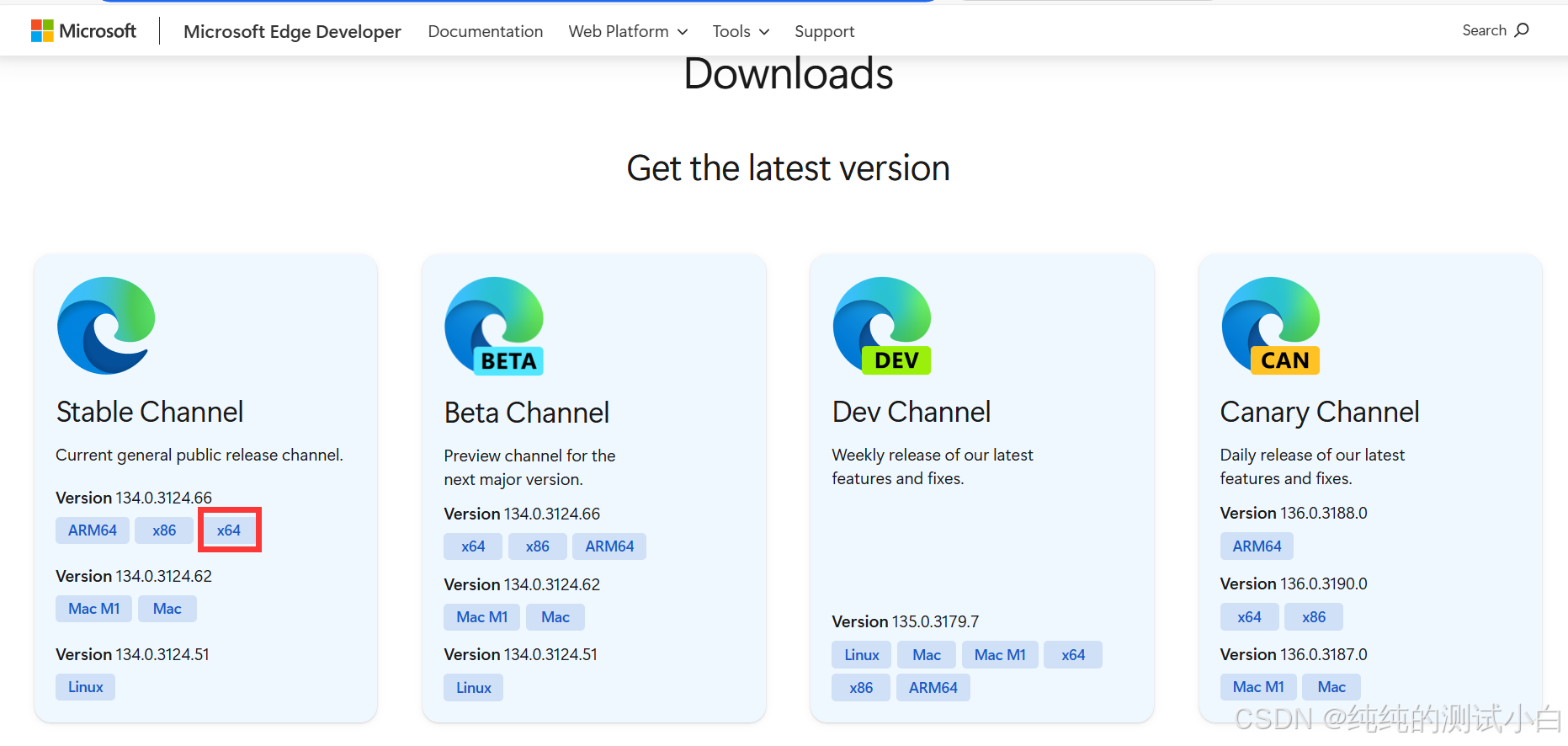Click the Stable Channel Edge logo
The height and width of the screenshot is (746, 1568).
click(x=106, y=326)
